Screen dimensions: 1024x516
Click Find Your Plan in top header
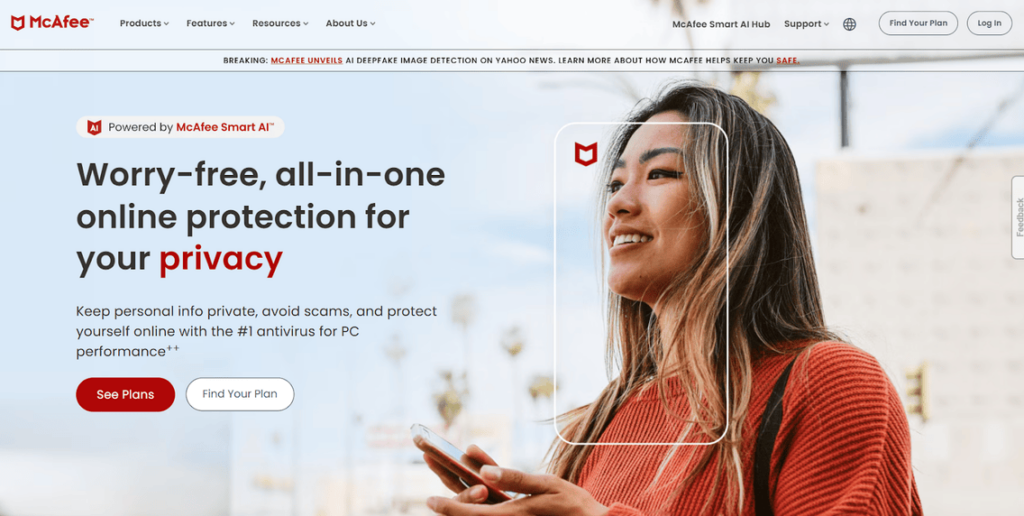(918, 23)
